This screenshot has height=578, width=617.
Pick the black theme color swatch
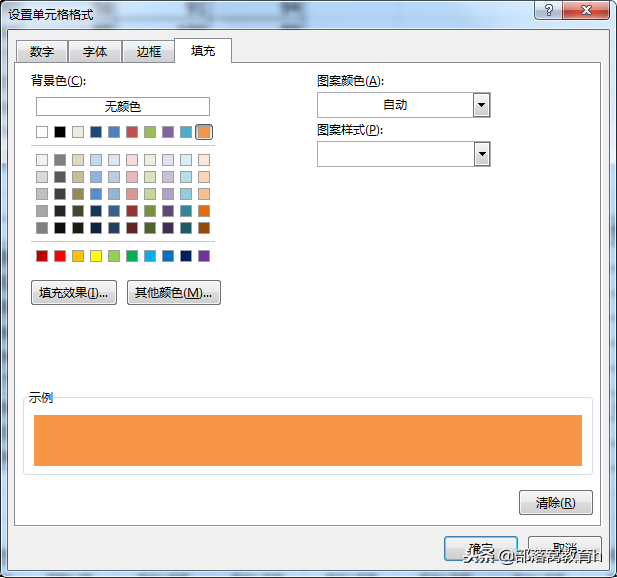coord(60,132)
